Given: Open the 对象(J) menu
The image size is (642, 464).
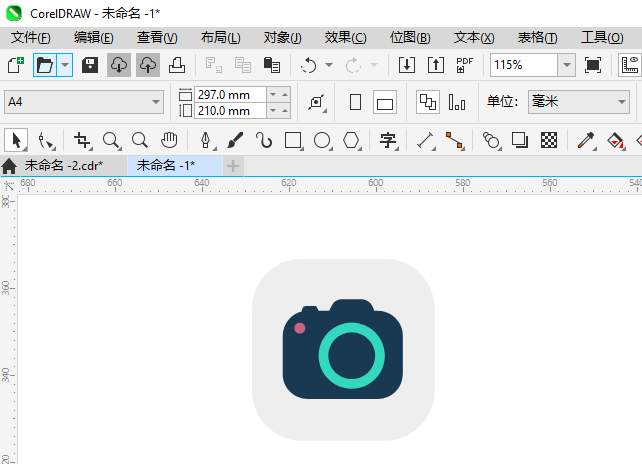Looking at the screenshot, I should pos(283,38).
